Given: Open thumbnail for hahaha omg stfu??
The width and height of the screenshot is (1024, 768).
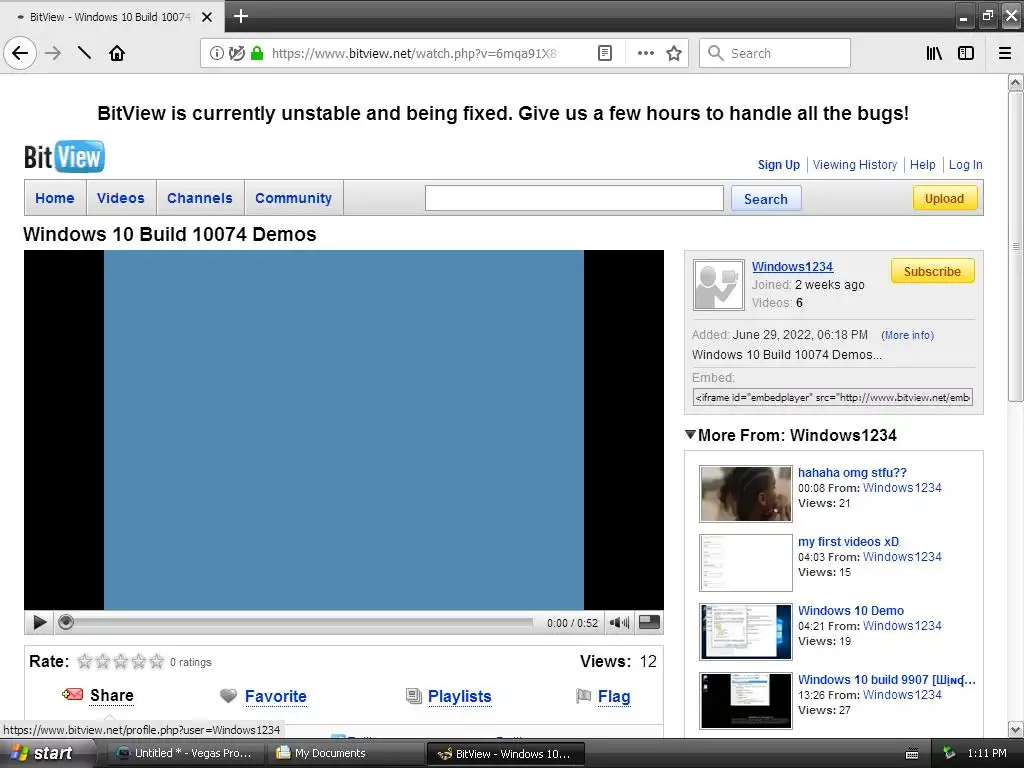Looking at the screenshot, I should (x=746, y=494).
